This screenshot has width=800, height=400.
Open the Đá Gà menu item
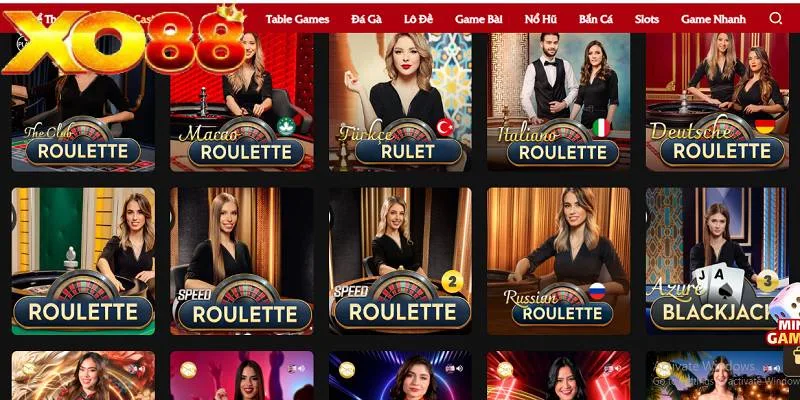pyautogui.click(x=366, y=19)
